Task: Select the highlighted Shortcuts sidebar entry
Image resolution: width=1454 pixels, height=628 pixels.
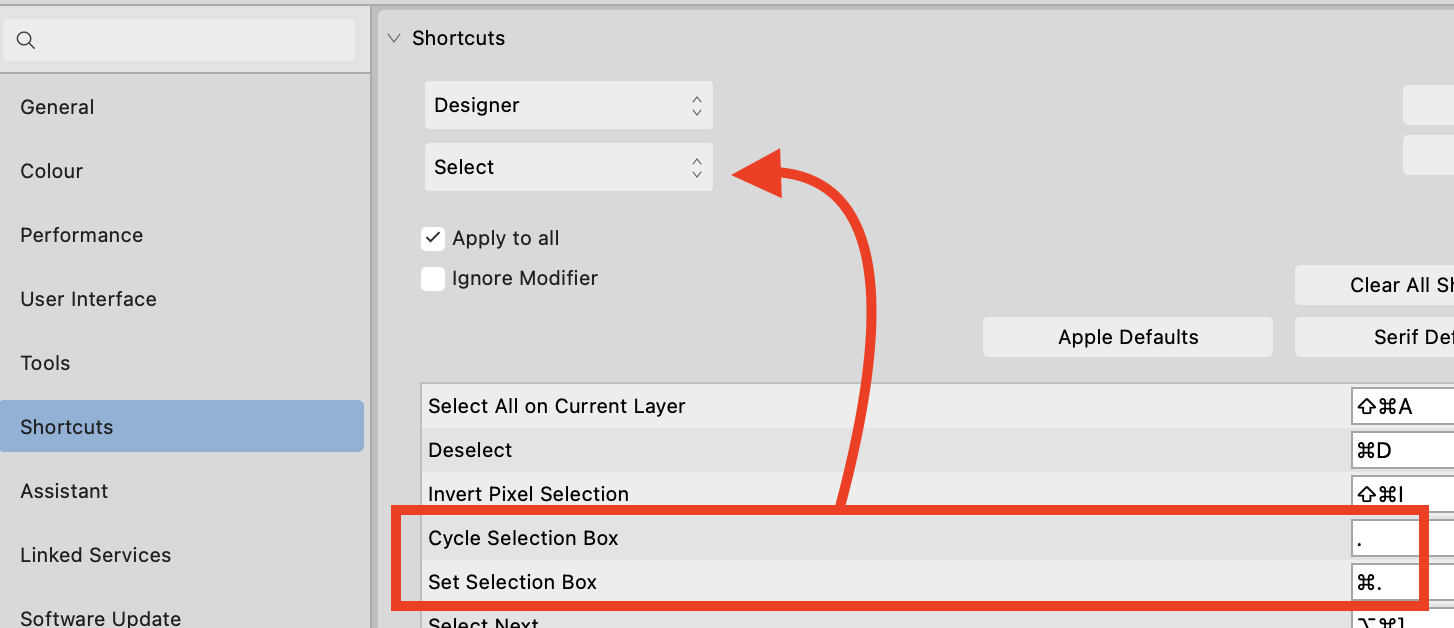Action: coord(66,426)
